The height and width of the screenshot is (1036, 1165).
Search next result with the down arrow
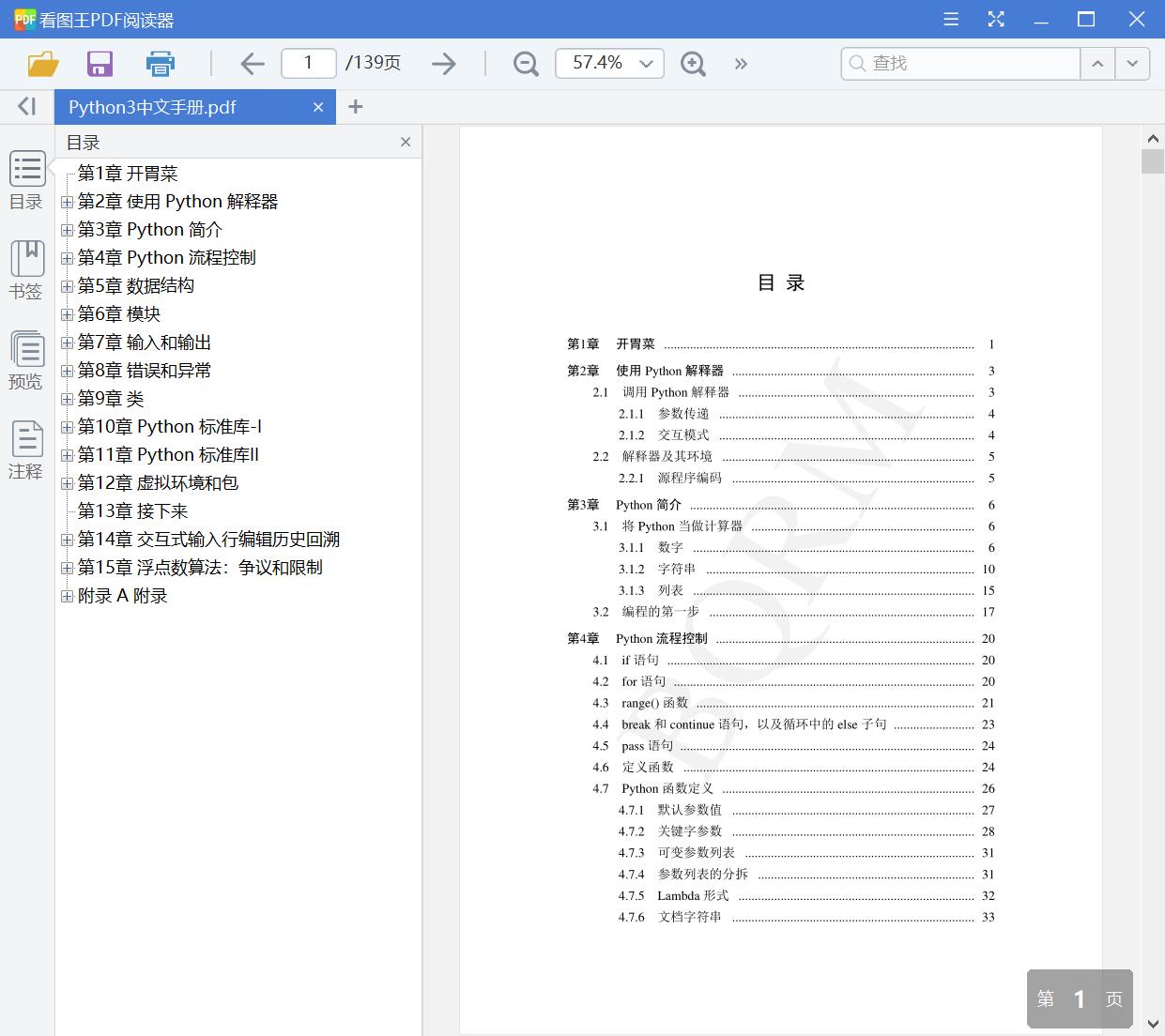(x=1132, y=64)
